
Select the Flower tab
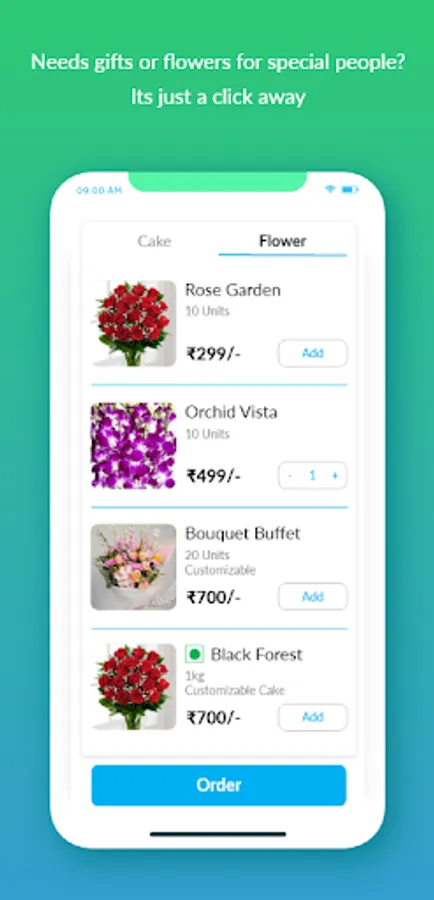[282, 241]
